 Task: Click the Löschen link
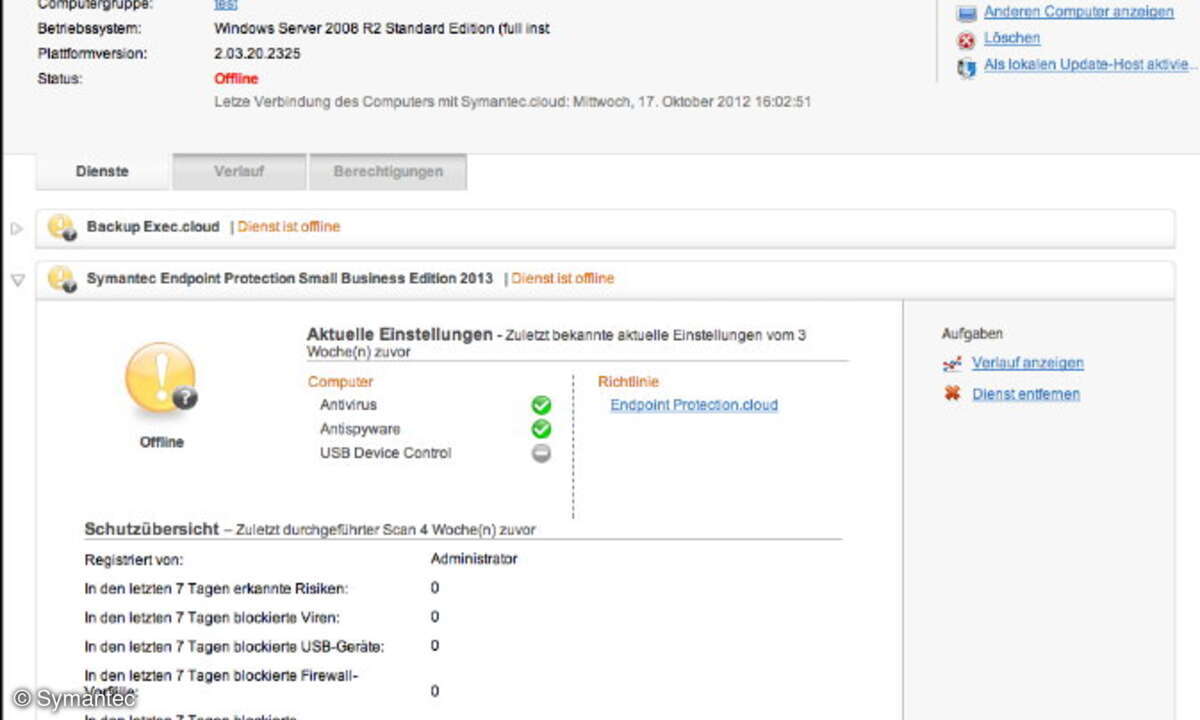pos(1012,38)
